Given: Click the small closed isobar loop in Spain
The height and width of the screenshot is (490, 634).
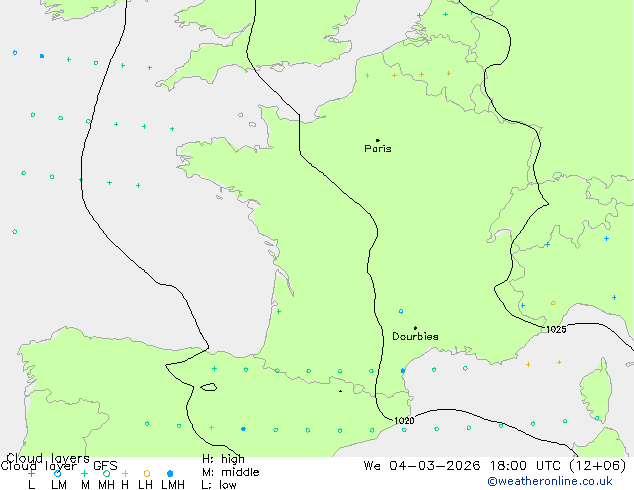Looking at the screenshot, I should (209, 387).
